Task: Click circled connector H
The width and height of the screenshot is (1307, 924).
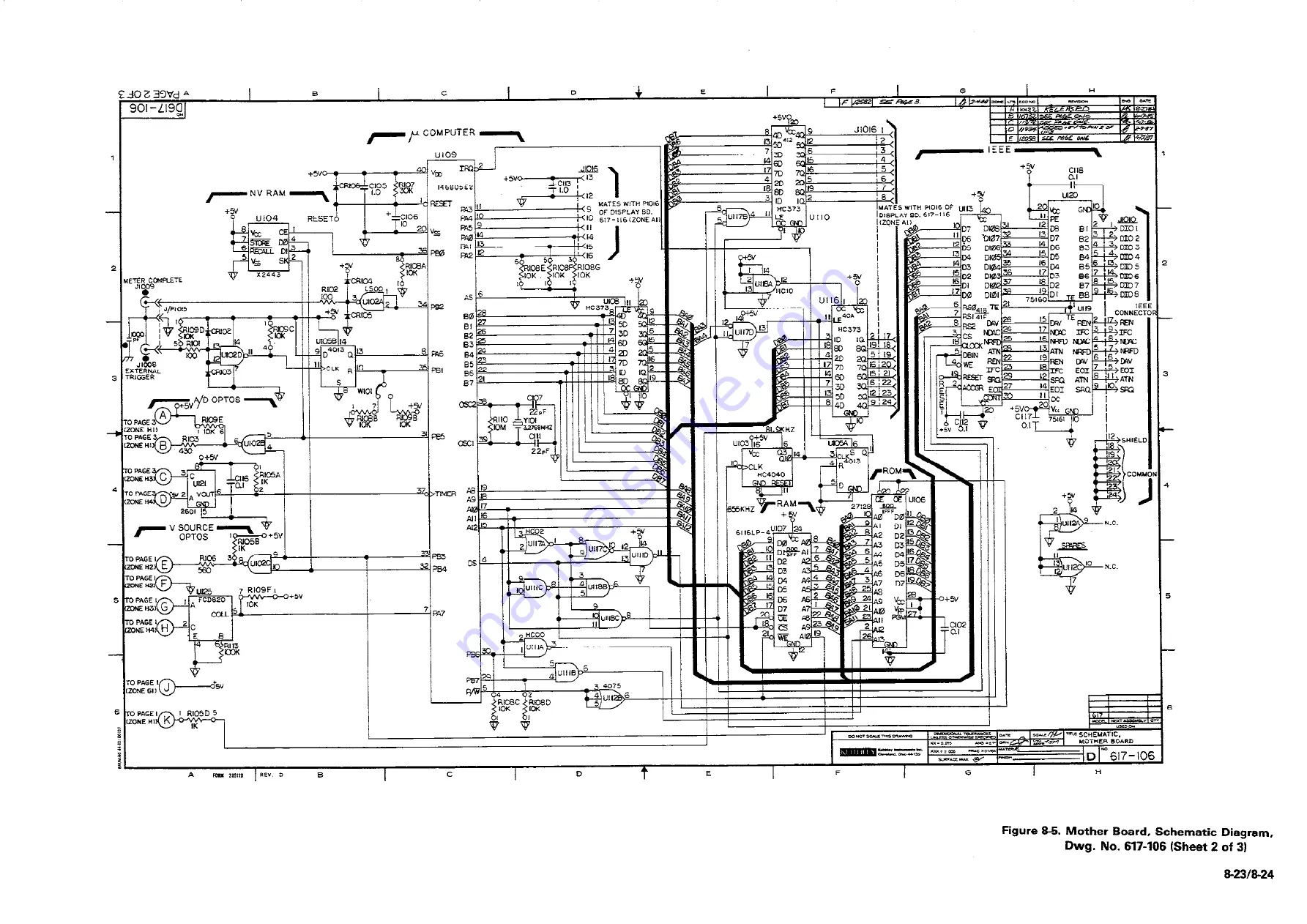Action: pyautogui.click(x=165, y=627)
